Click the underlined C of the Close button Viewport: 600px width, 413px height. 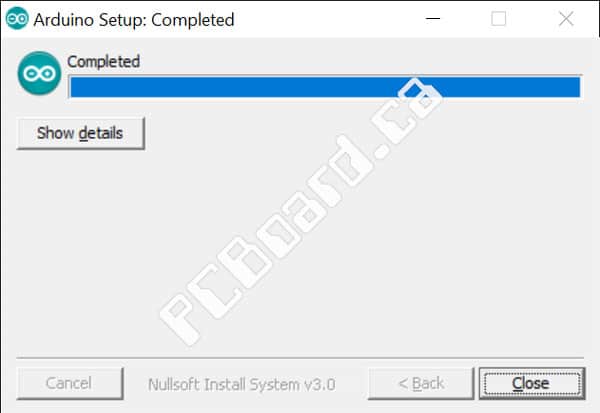pyautogui.click(x=517, y=383)
